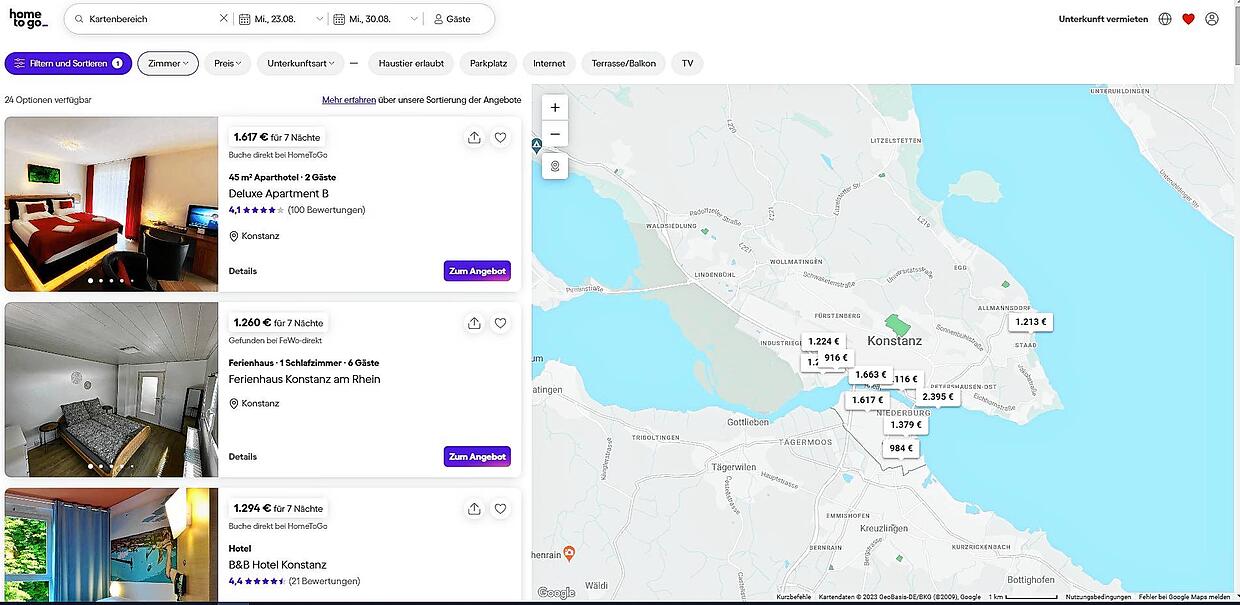Click the 100 Bewertungen rating text
Viewport: 1240px width, 605px height.
pyautogui.click(x=326, y=210)
